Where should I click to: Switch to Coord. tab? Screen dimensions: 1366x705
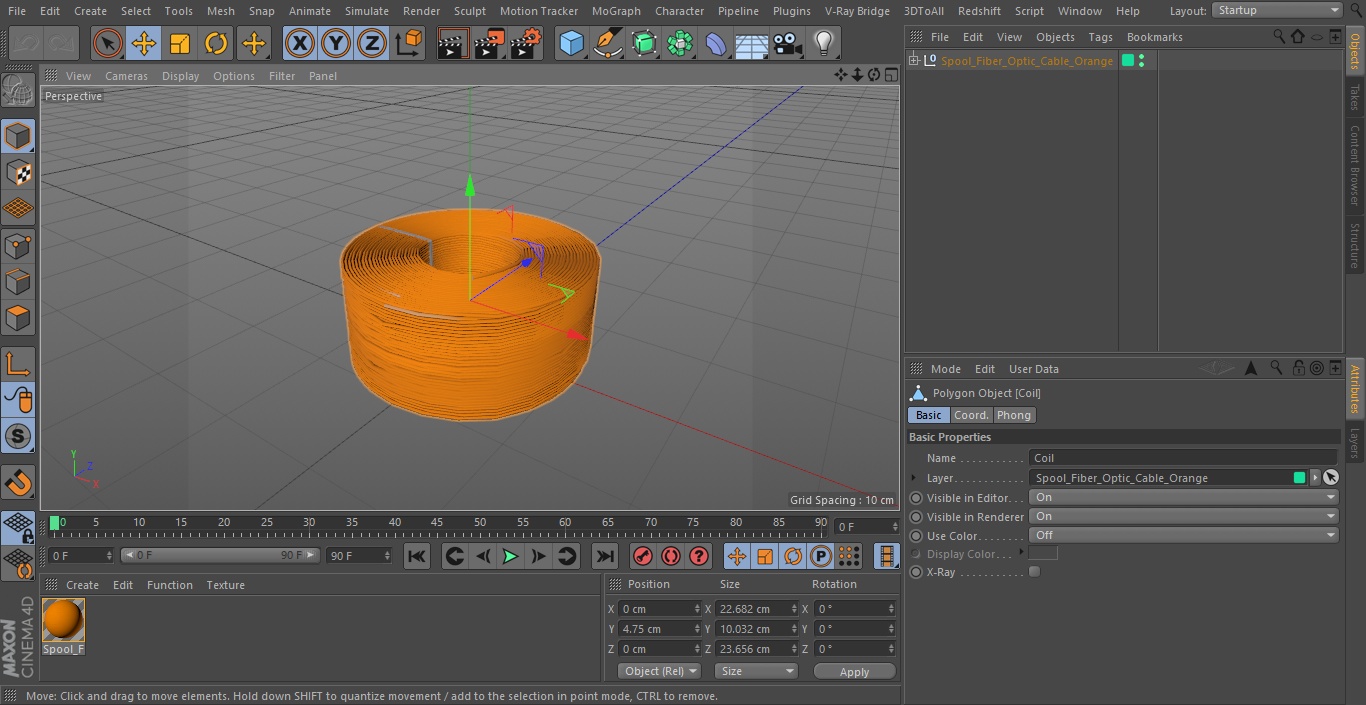tap(971, 415)
